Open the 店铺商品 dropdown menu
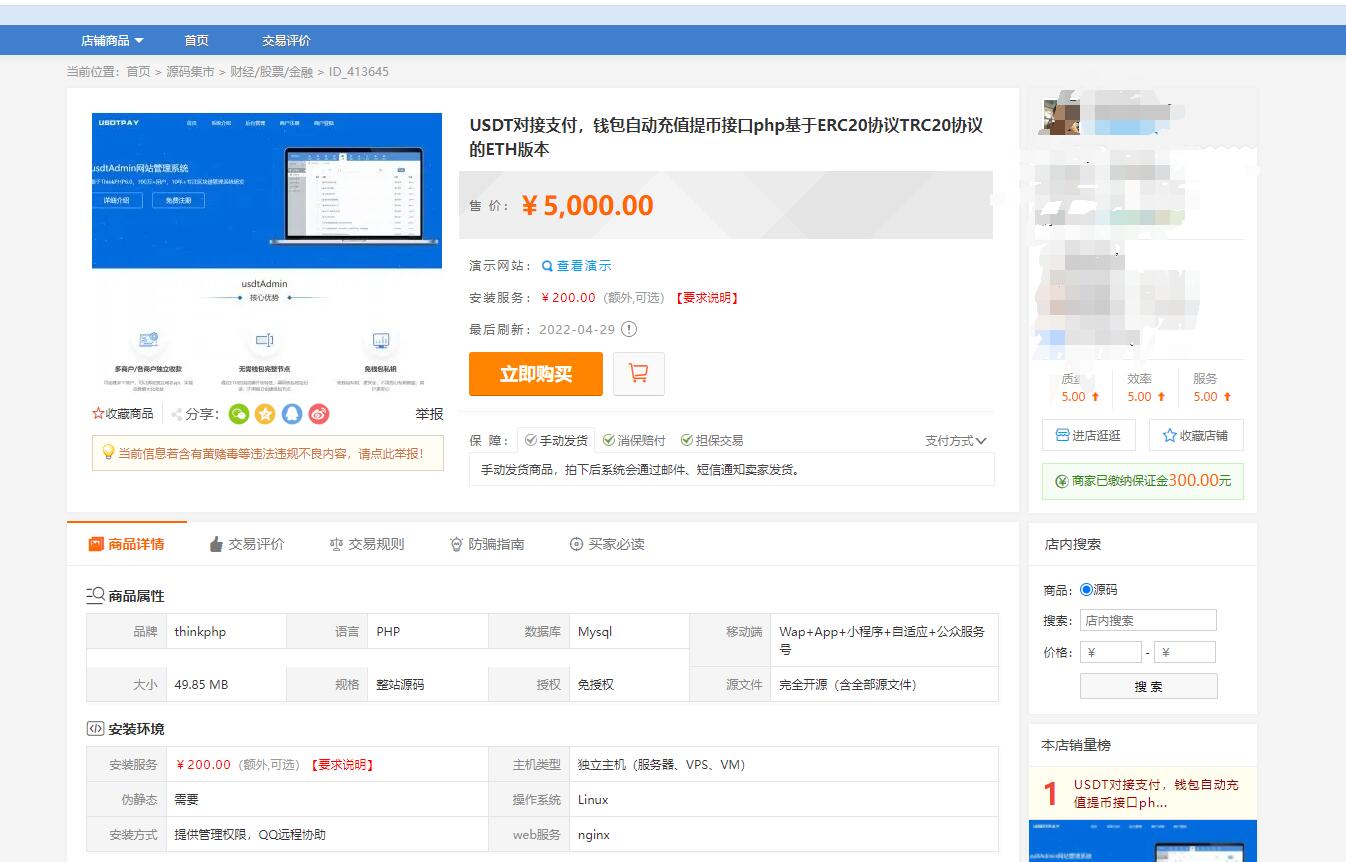The image size is (1346, 862). 111,39
